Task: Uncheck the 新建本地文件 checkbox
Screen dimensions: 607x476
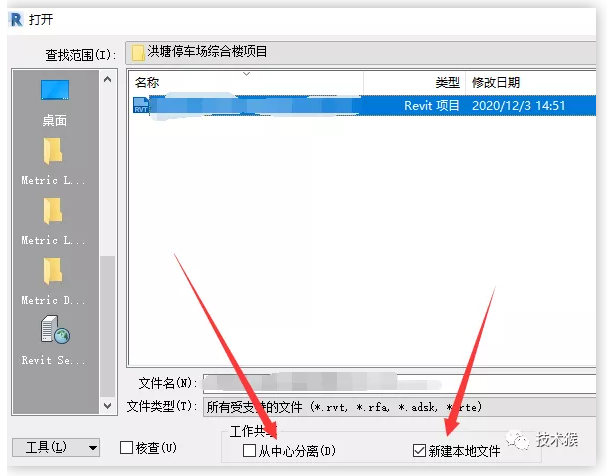Action: coord(420,451)
